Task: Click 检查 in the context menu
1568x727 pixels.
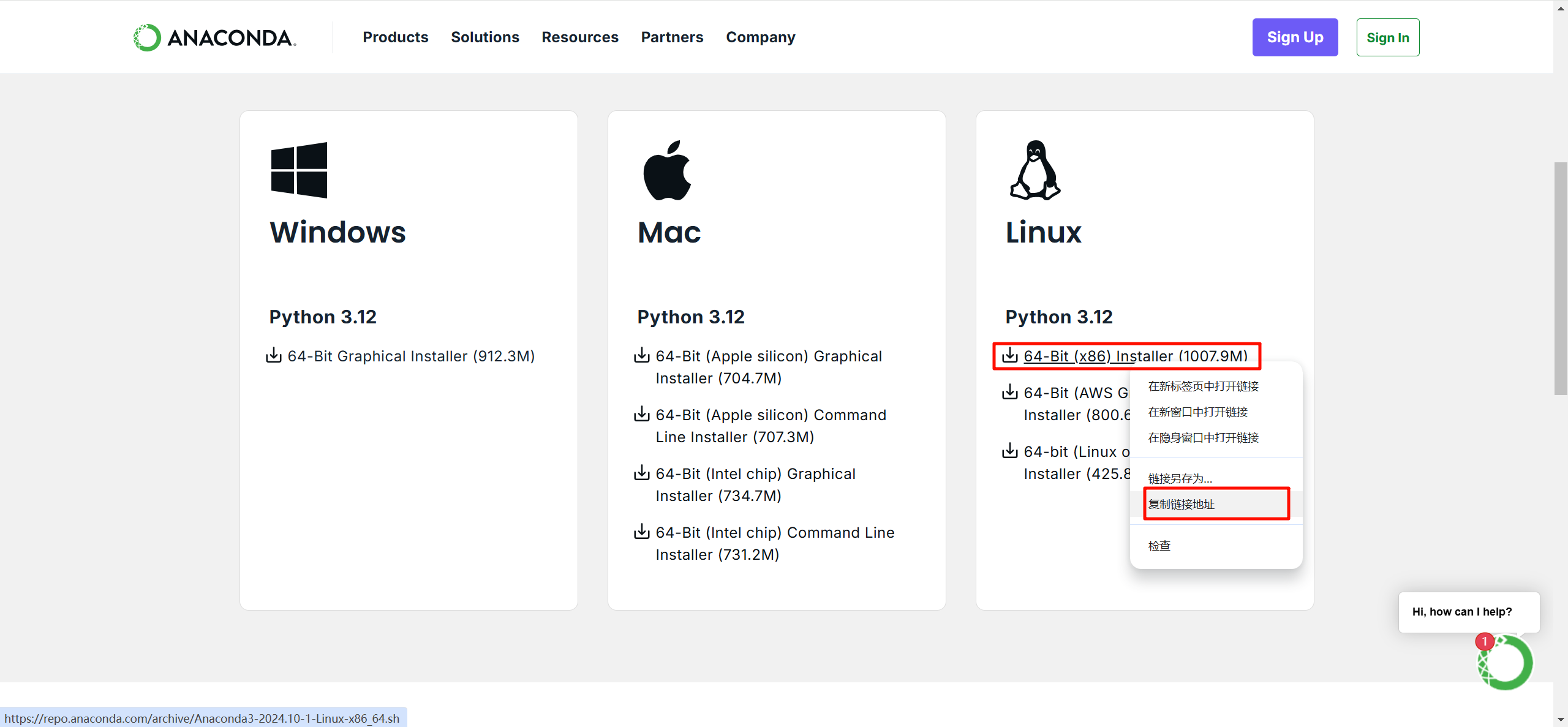Action: tap(1159, 546)
